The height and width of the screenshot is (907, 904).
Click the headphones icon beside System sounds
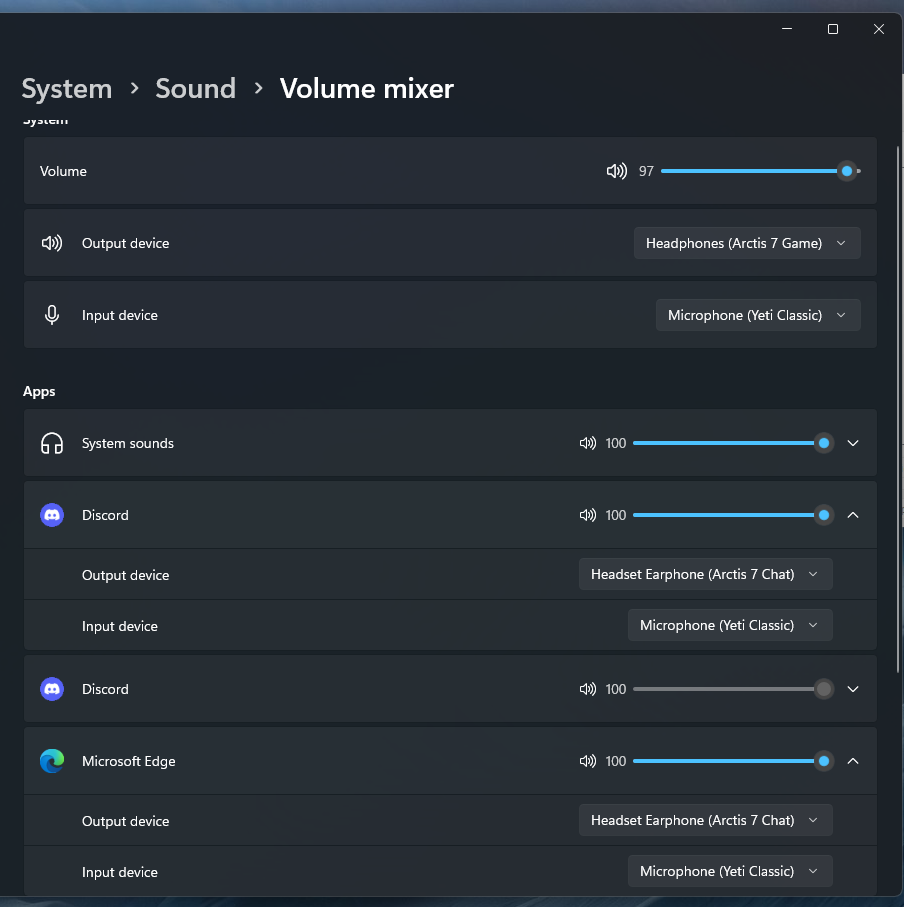[51, 442]
